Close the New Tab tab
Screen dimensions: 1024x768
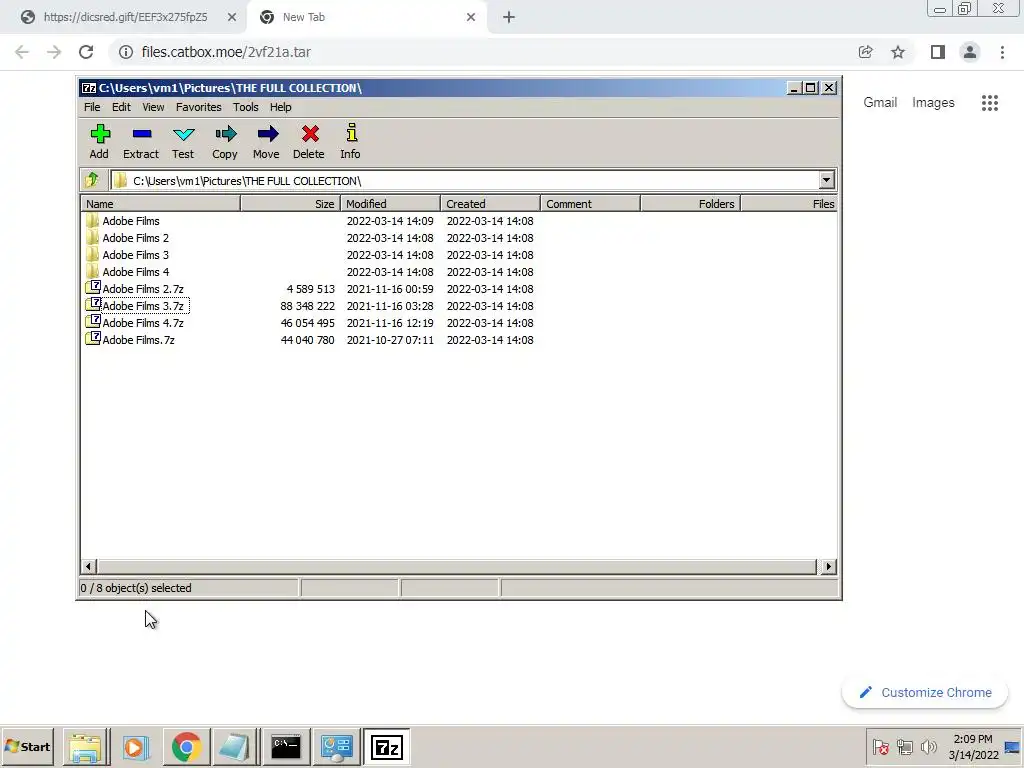[x=471, y=18]
